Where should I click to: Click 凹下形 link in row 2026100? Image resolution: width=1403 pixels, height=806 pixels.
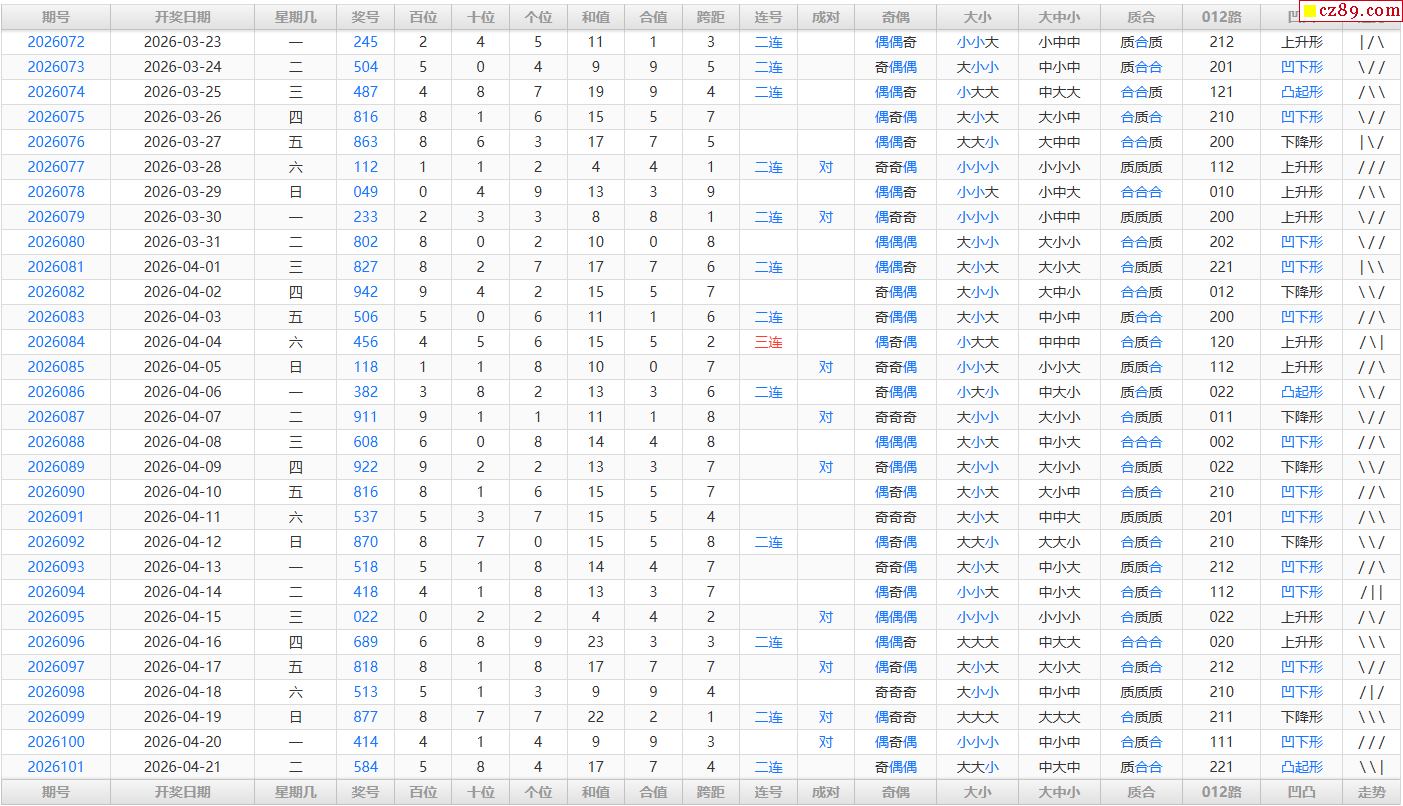click(1301, 742)
